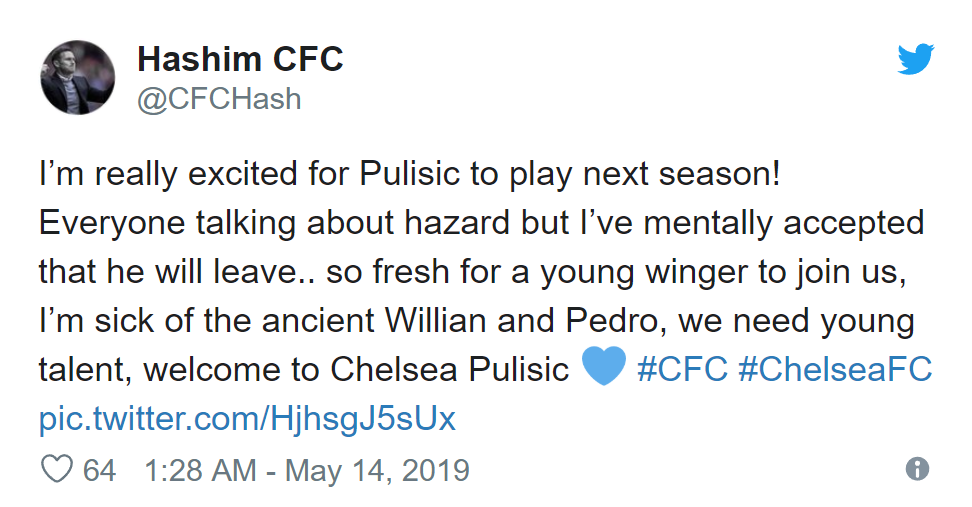Image resolution: width=972 pixels, height=507 pixels.
Task: Click the word "hazard" in the tweet
Action: [x=444, y=222]
